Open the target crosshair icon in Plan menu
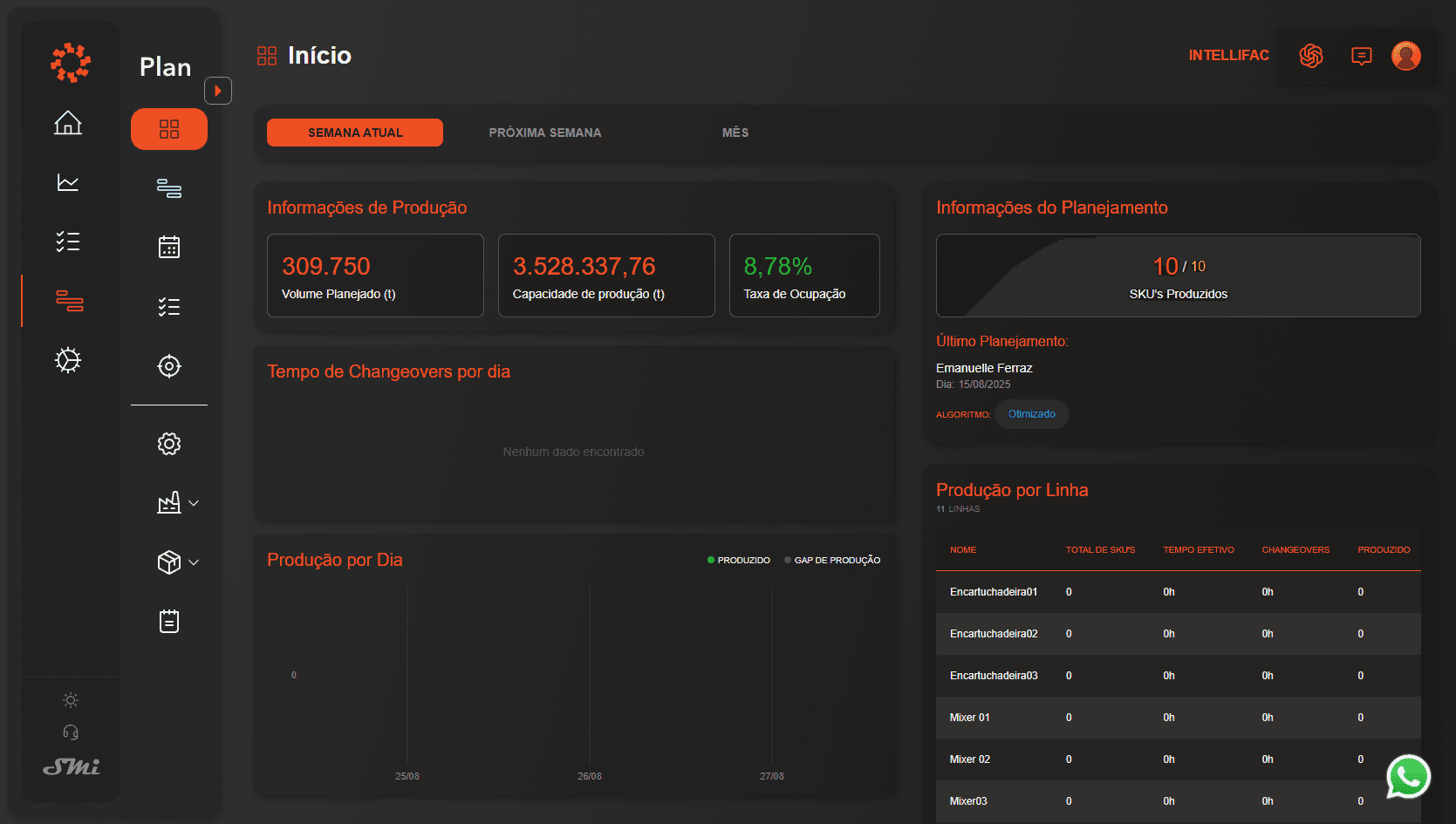1456x824 pixels. point(169,366)
